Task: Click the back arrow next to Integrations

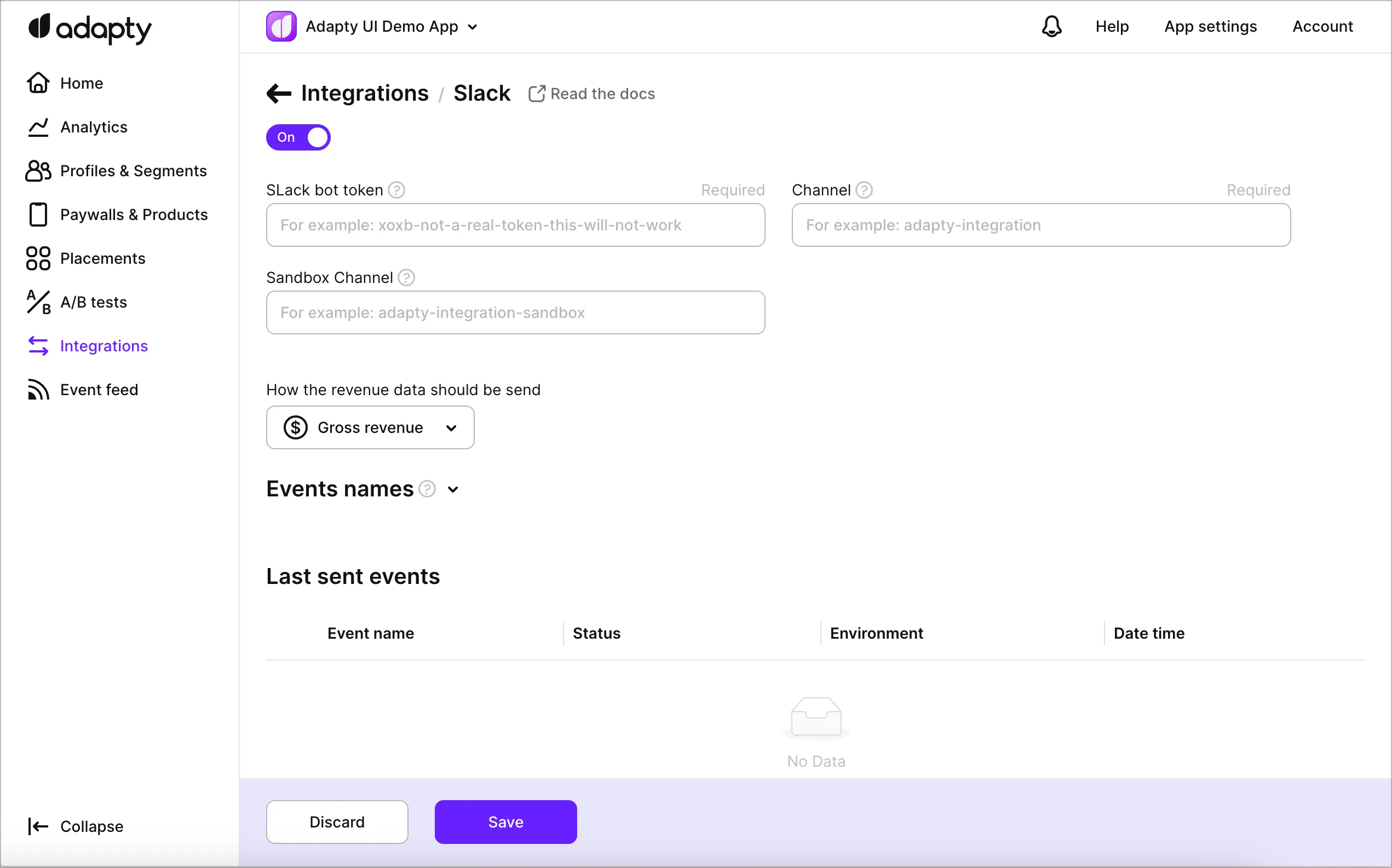Action: coord(279,94)
